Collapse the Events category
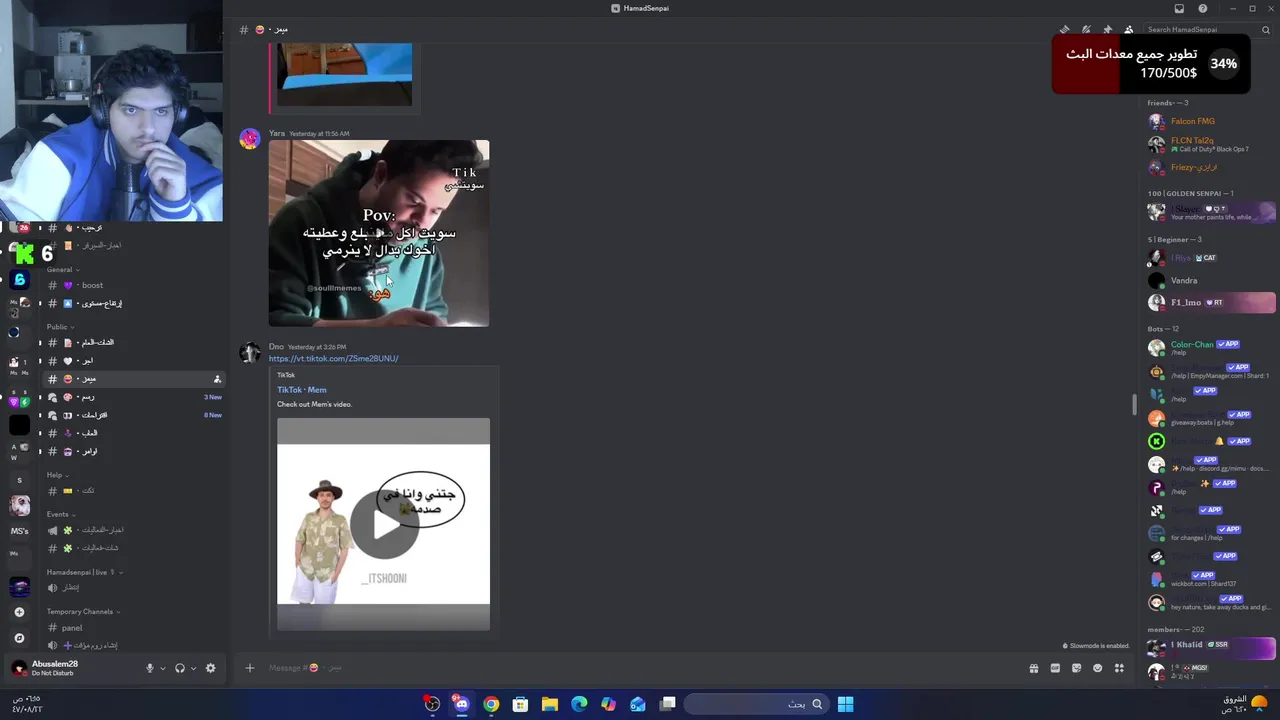The height and width of the screenshot is (720, 1280). [61, 514]
